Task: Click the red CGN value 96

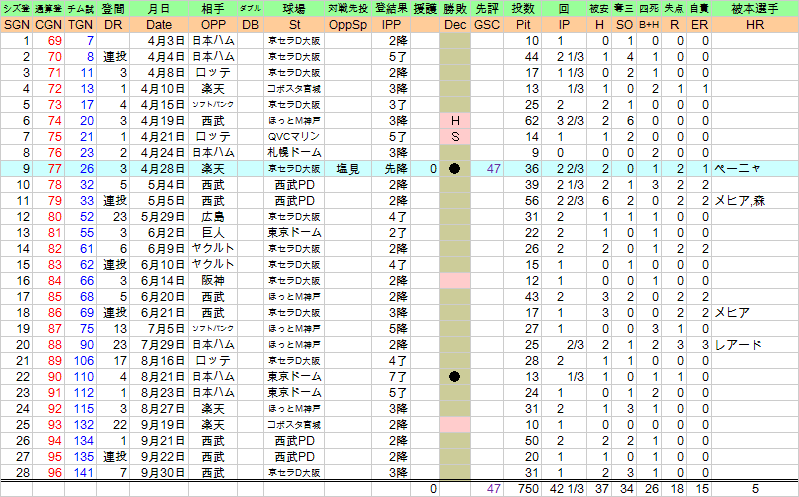Action: (55, 473)
